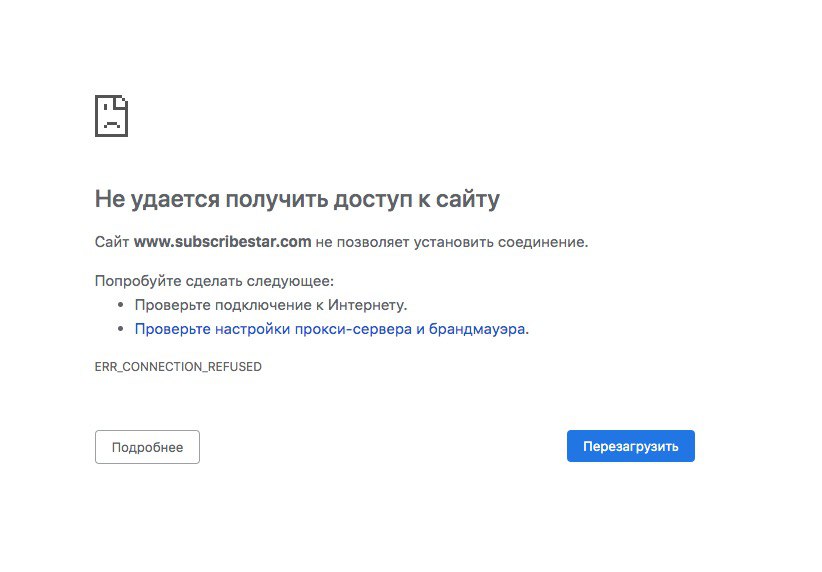Screen dimensions: 822x572
Task: Click the Перезагрузить reload button
Action: point(631,446)
